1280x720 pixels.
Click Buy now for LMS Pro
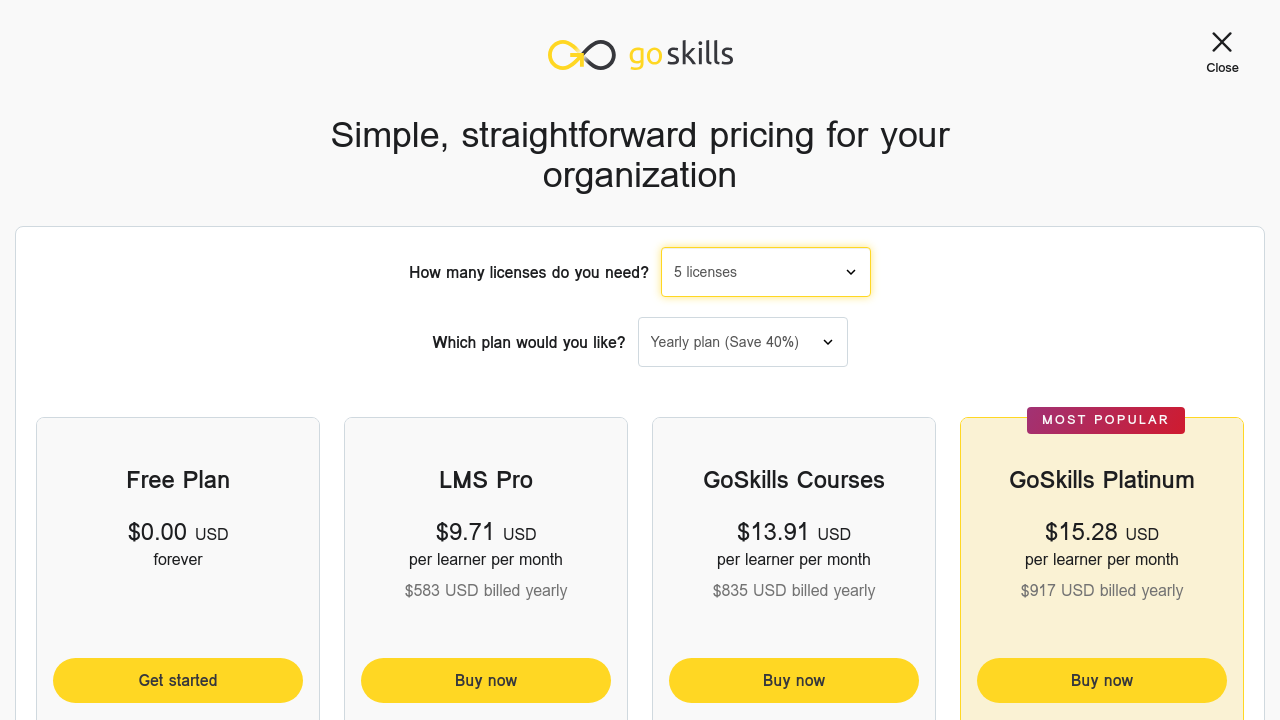coord(486,680)
